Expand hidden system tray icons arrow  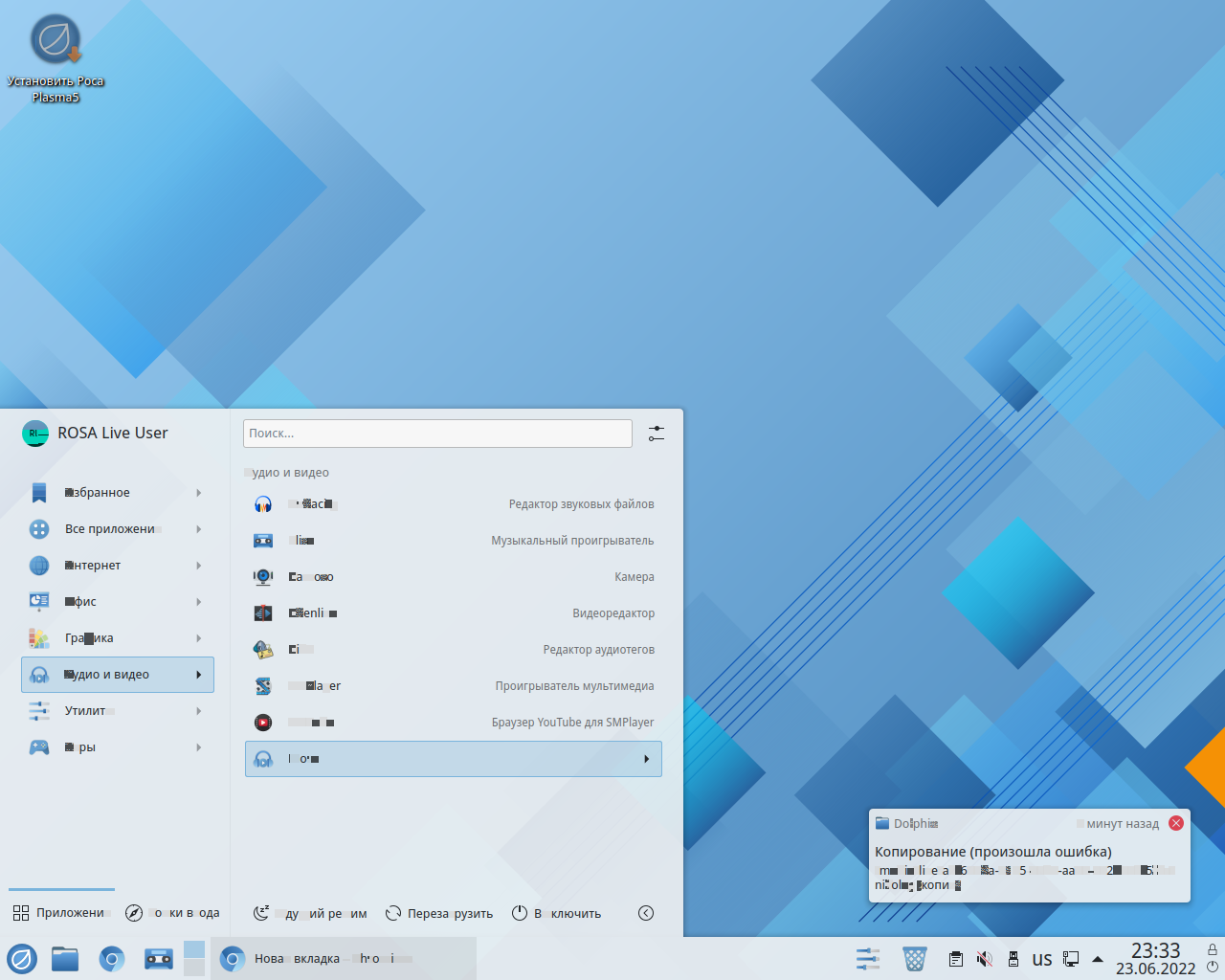pos(1098,959)
